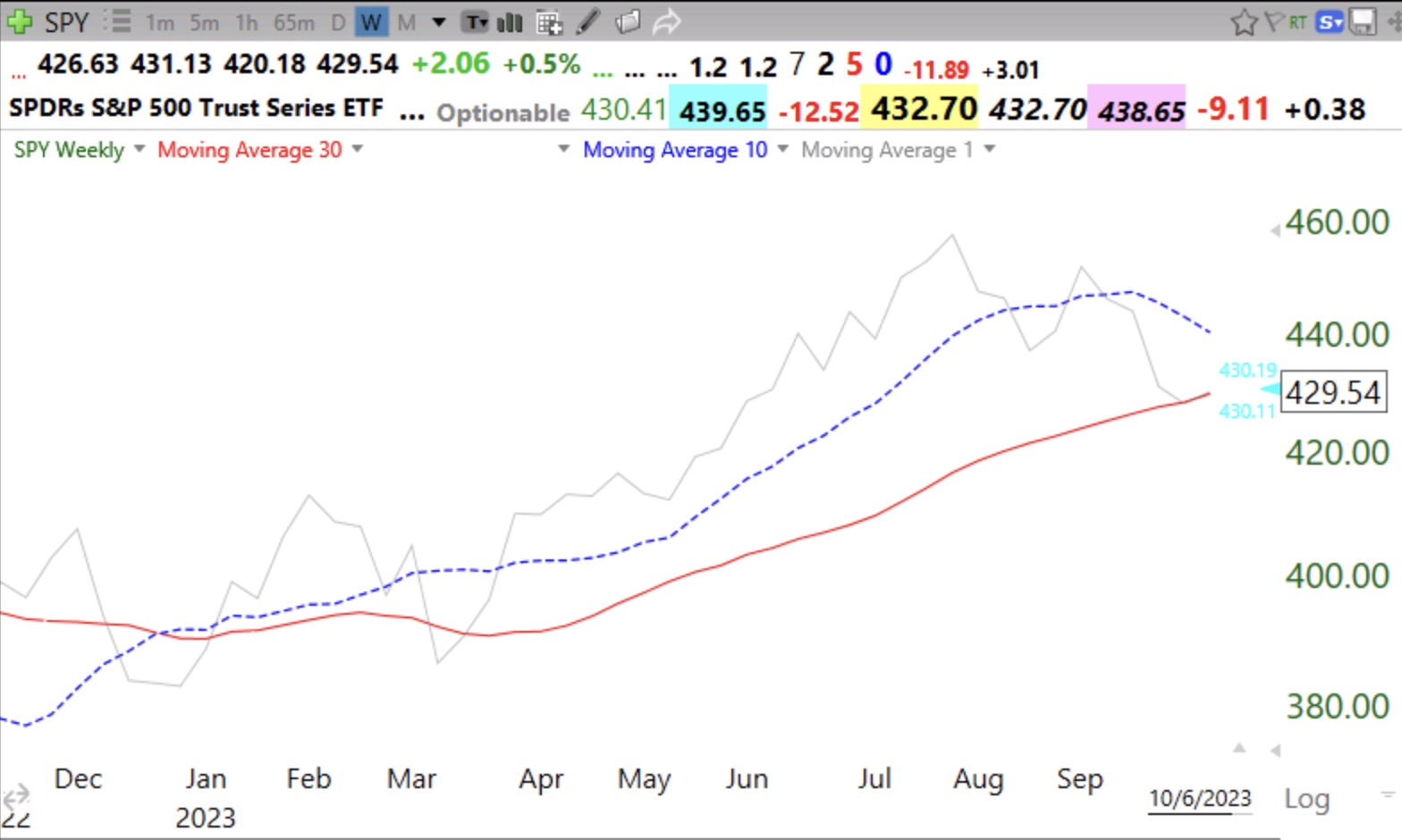Click the Jan 2023 axis label
This screenshot has width=1402, height=840.
click(x=206, y=797)
